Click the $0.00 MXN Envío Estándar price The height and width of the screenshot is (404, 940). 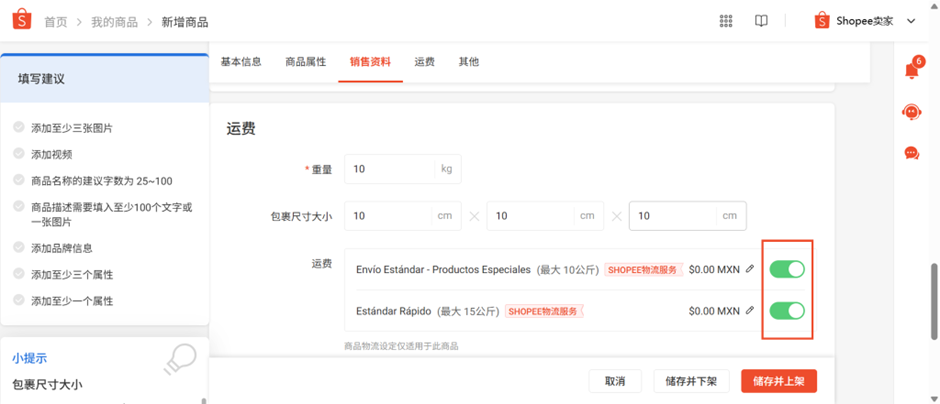click(715, 269)
